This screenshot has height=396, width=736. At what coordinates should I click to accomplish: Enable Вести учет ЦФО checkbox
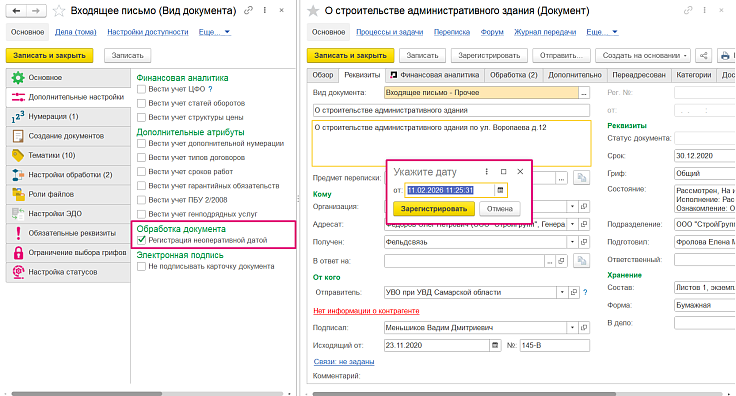pos(141,89)
